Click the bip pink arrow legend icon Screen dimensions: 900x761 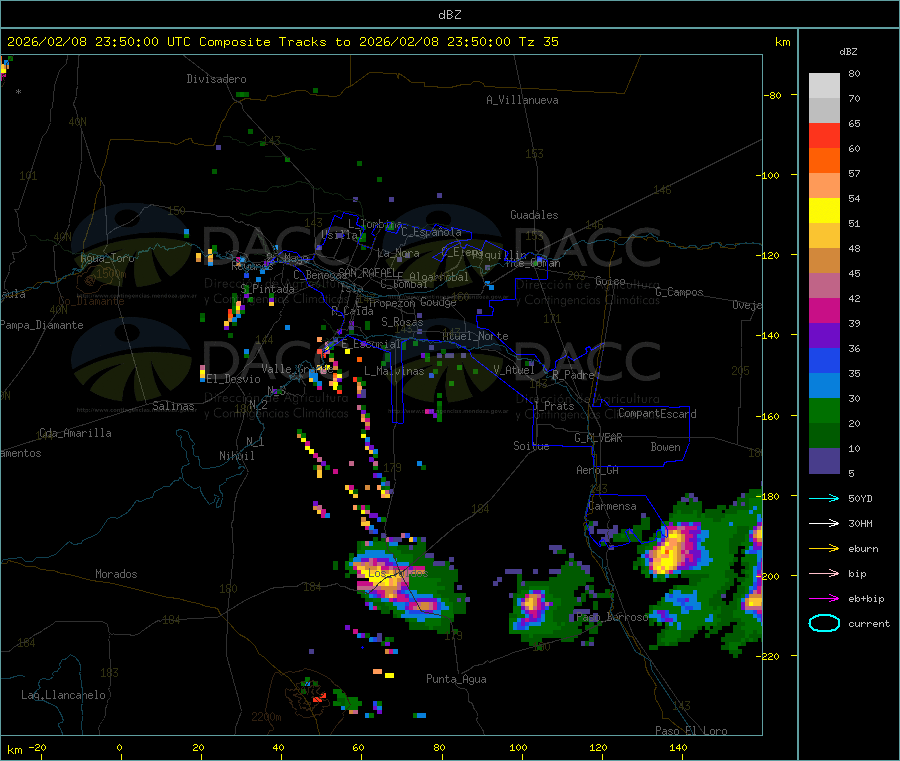tap(824, 573)
